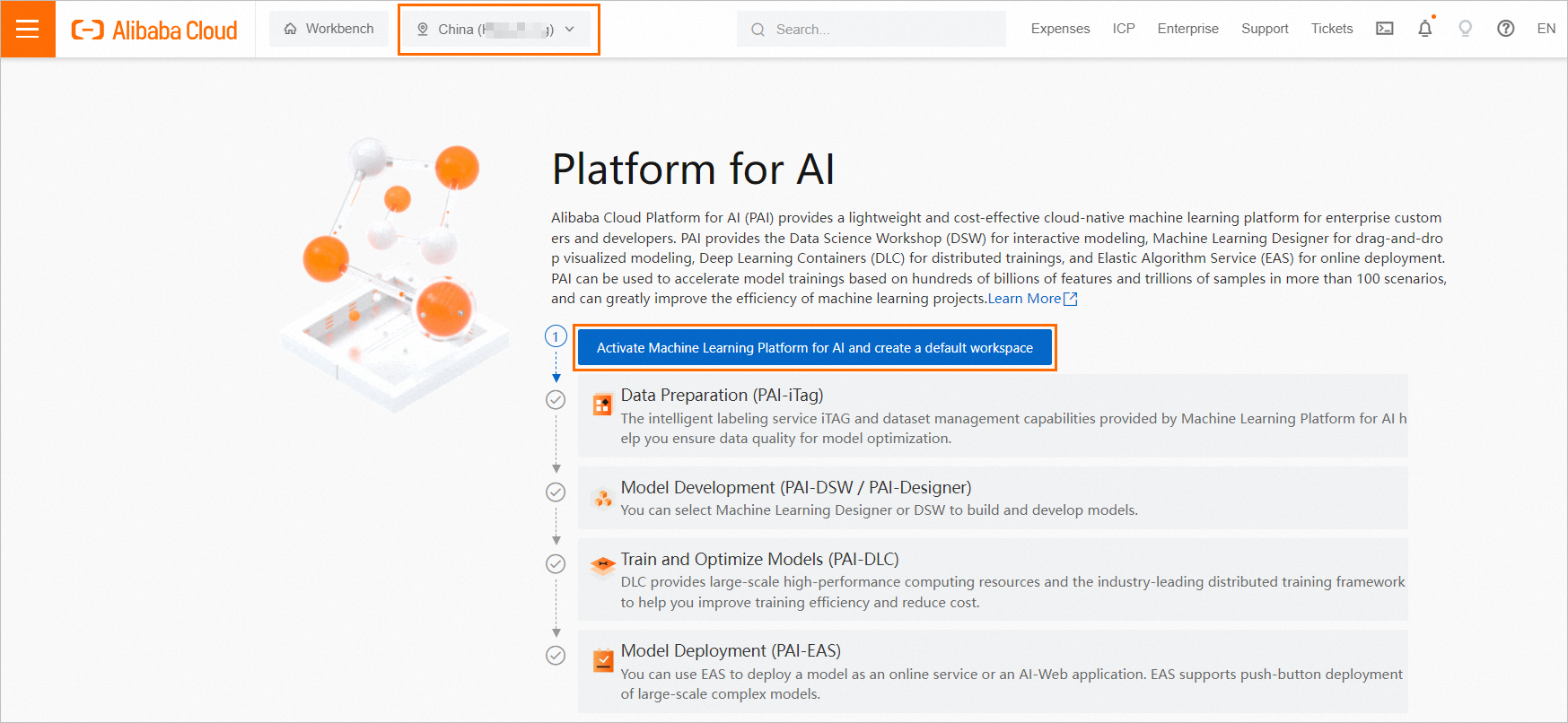Launch Cloud Shell terminal icon

point(1385,29)
